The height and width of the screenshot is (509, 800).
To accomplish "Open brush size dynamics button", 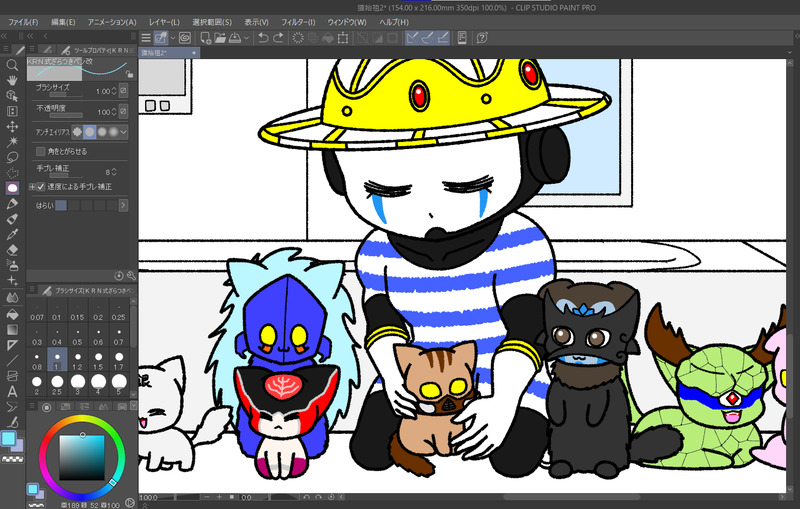I will tap(123, 91).
